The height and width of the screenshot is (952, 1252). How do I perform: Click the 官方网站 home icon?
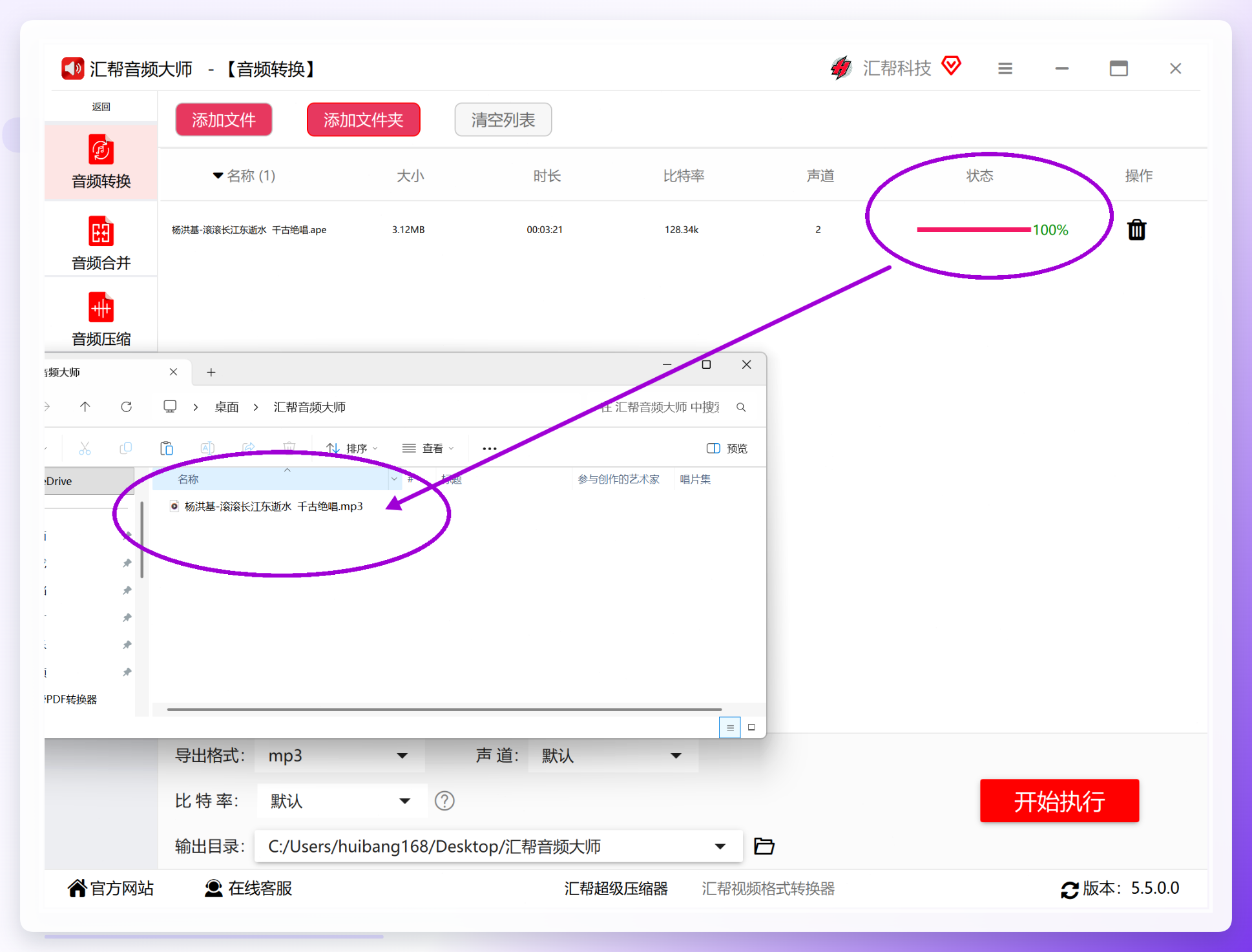(77, 889)
